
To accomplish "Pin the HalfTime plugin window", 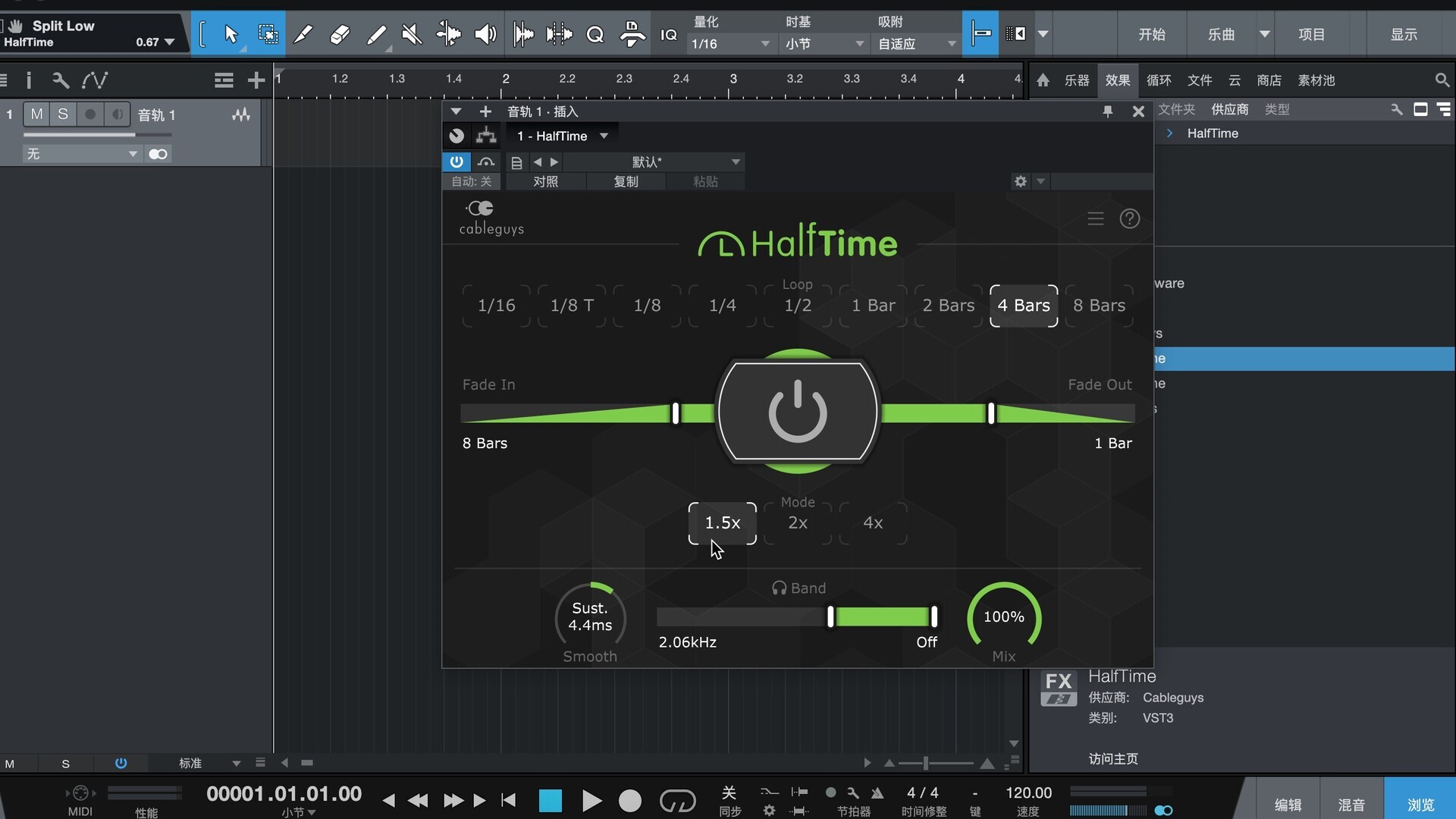I will pos(1108,111).
